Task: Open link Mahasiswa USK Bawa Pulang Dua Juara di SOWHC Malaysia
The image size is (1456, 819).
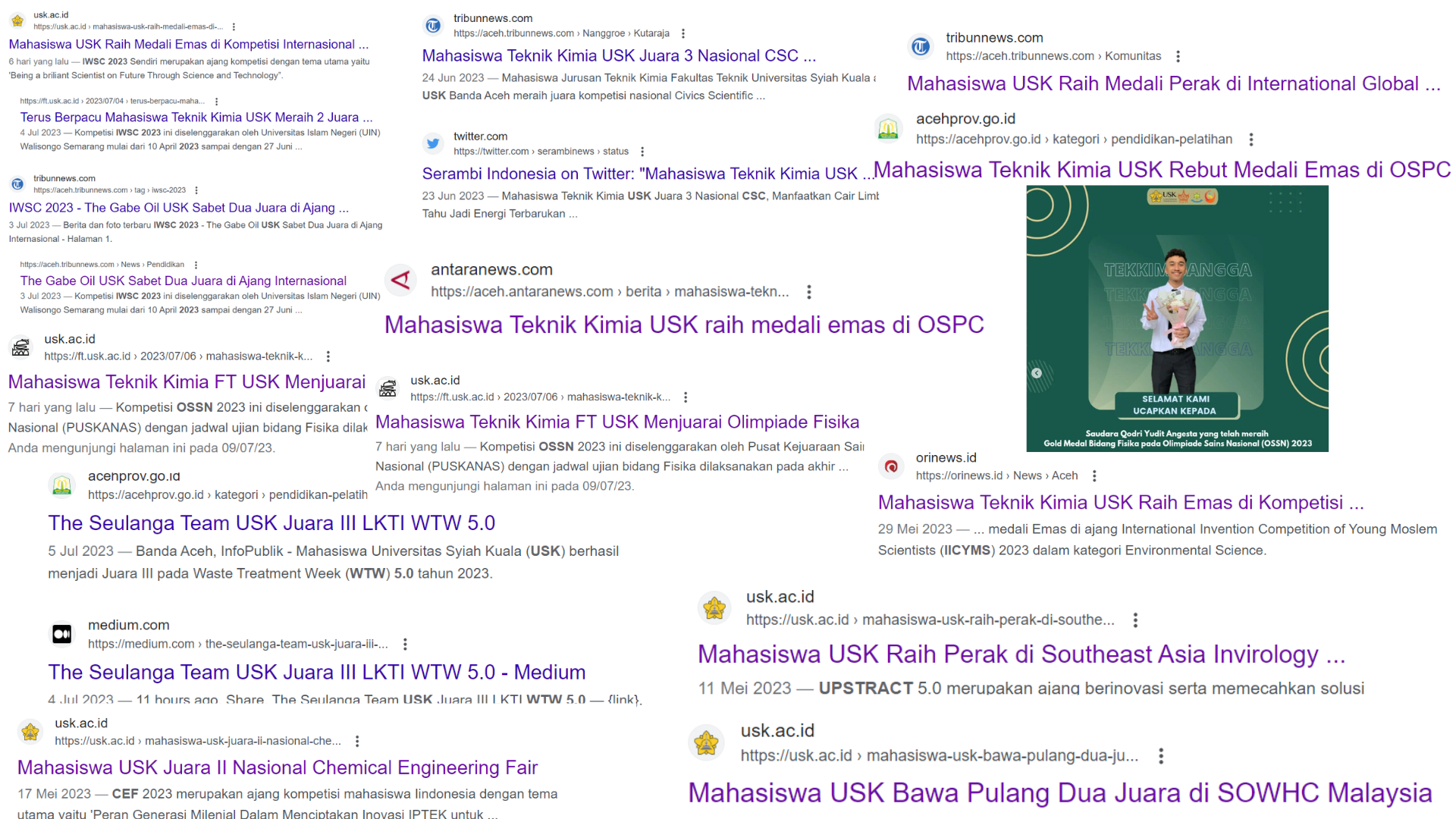Action: (1060, 793)
